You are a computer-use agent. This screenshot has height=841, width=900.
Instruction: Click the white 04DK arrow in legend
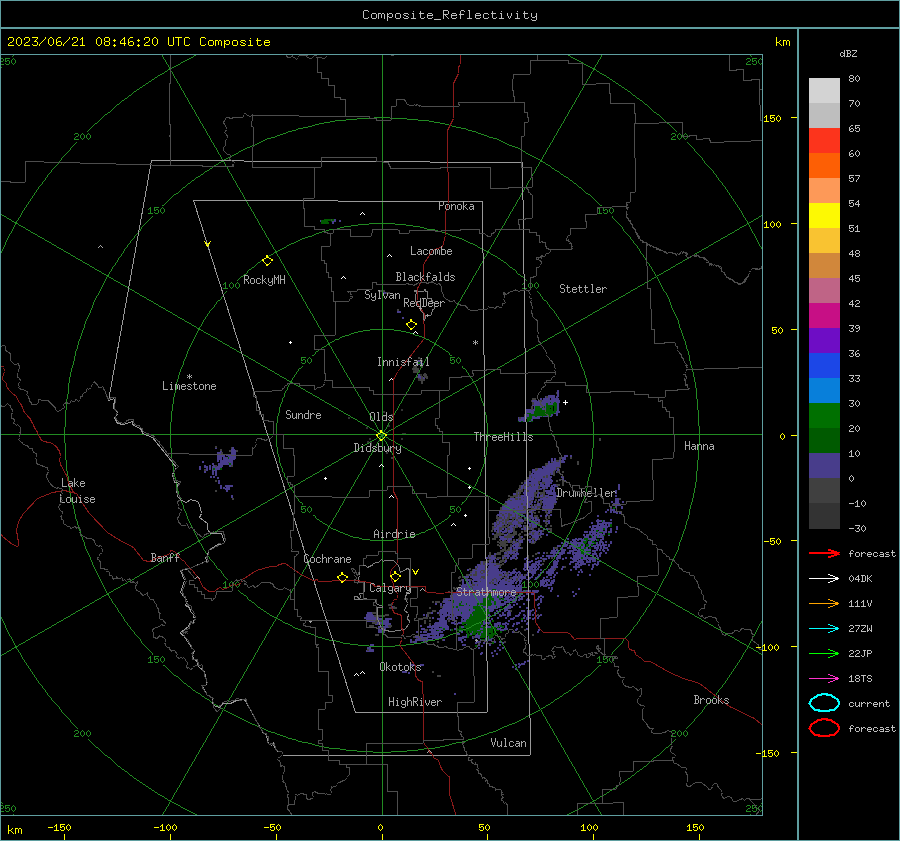click(824, 579)
